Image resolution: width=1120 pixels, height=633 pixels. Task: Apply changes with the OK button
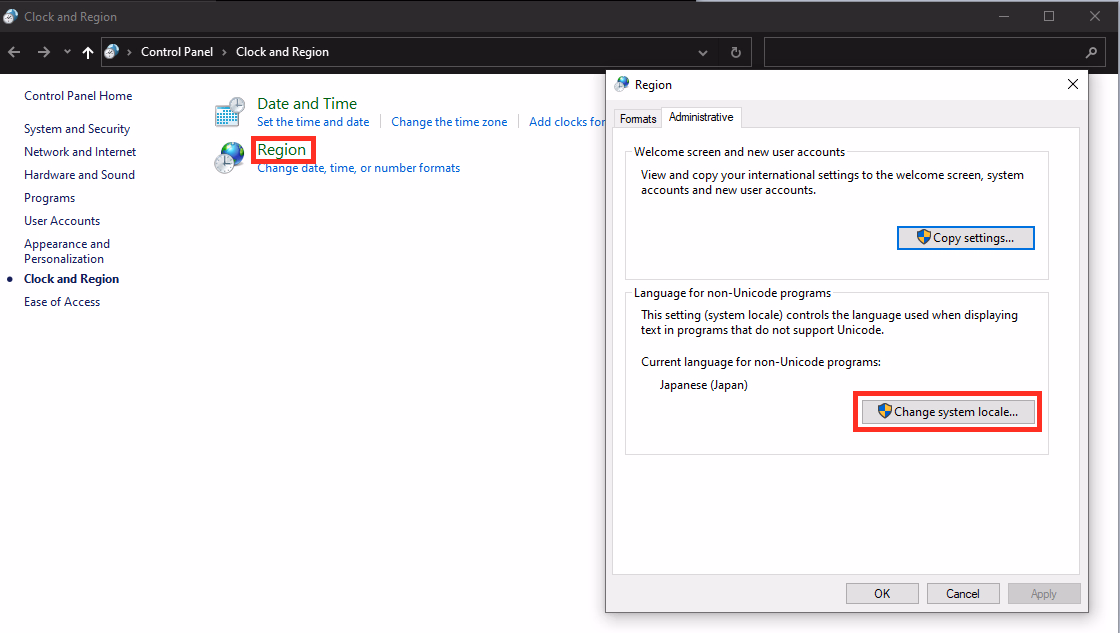pos(882,592)
